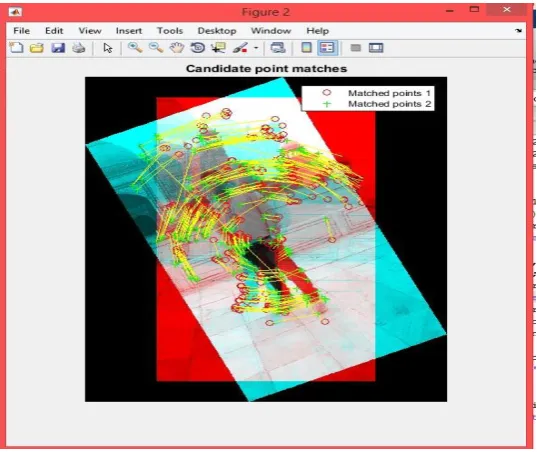Print the figure using printer icon

click(79, 48)
